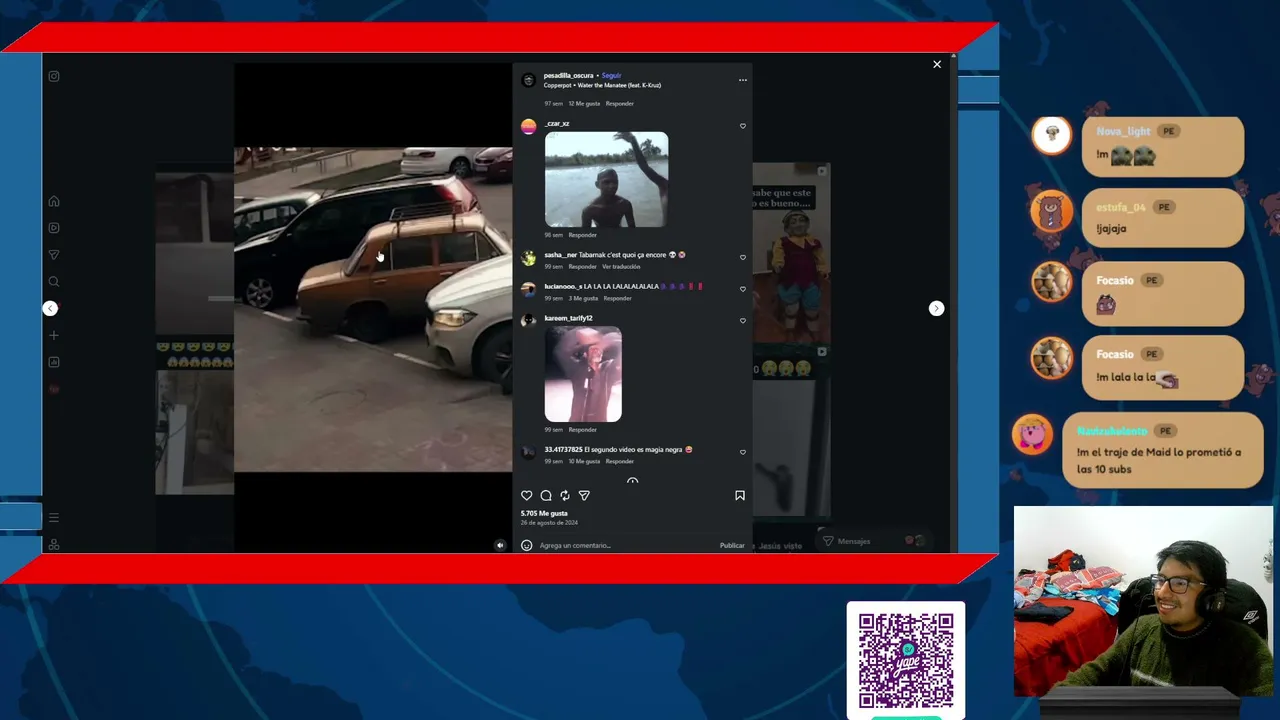Viewport: 1280px width, 720px height.
Task: Reply to kareem_tarify12's comment
Action: [583, 430]
